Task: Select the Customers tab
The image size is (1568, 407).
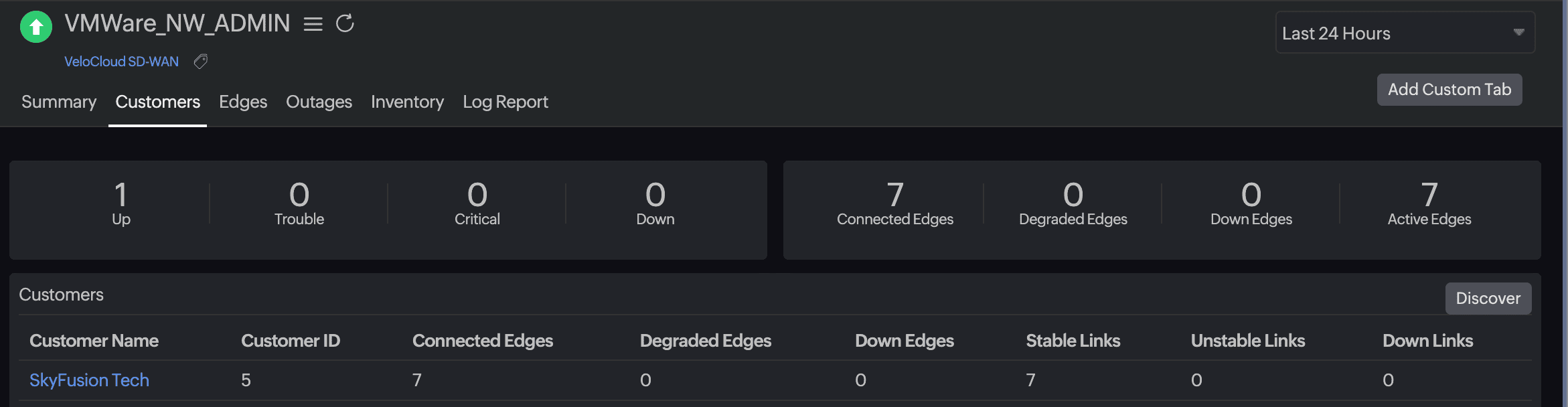Action: pos(157,102)
